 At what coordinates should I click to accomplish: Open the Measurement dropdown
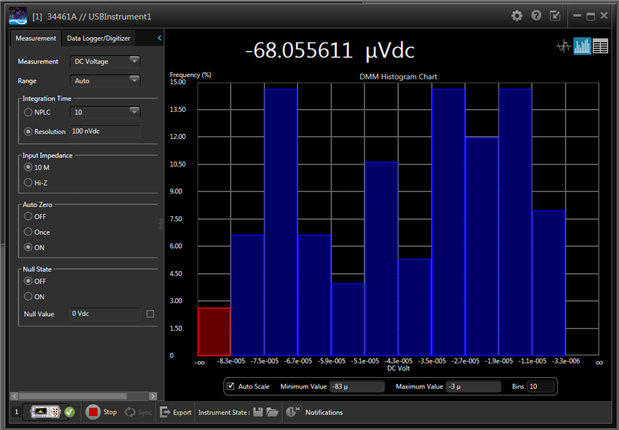(105, 61)
